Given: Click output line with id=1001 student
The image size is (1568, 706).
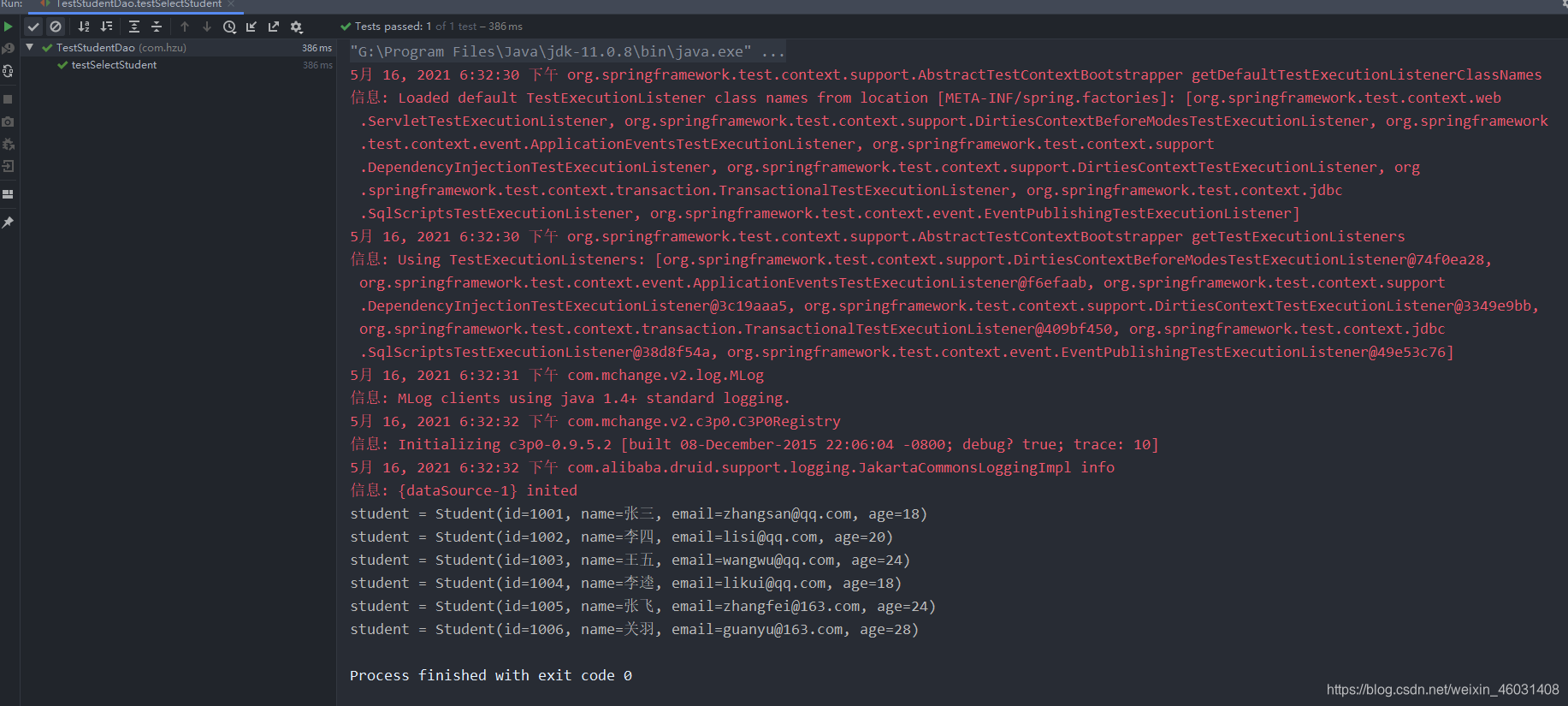Looking at the screenshot, I should pos(638,513).
